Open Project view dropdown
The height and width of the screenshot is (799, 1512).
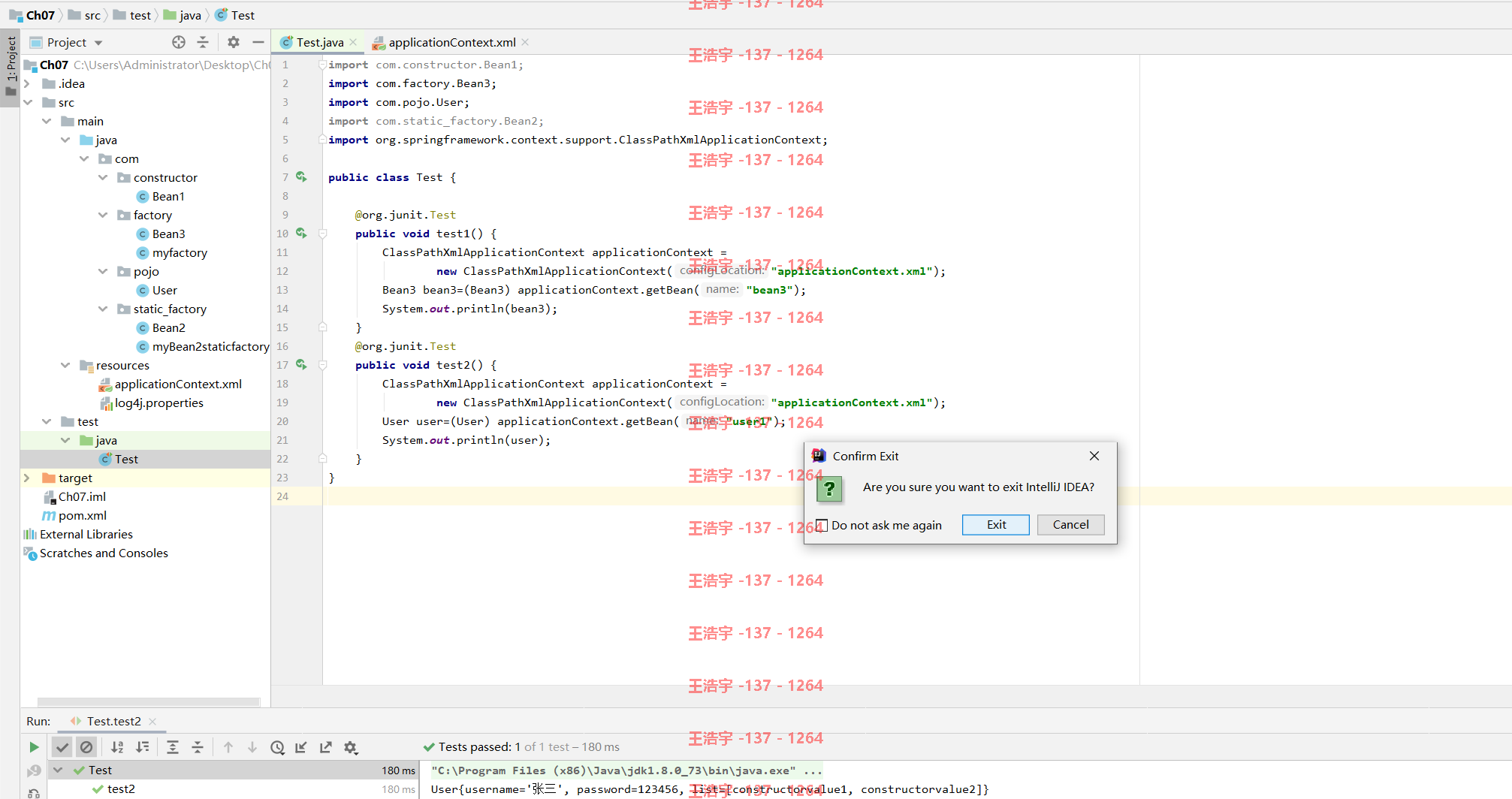pyautogui.click(x=98, y=43)
